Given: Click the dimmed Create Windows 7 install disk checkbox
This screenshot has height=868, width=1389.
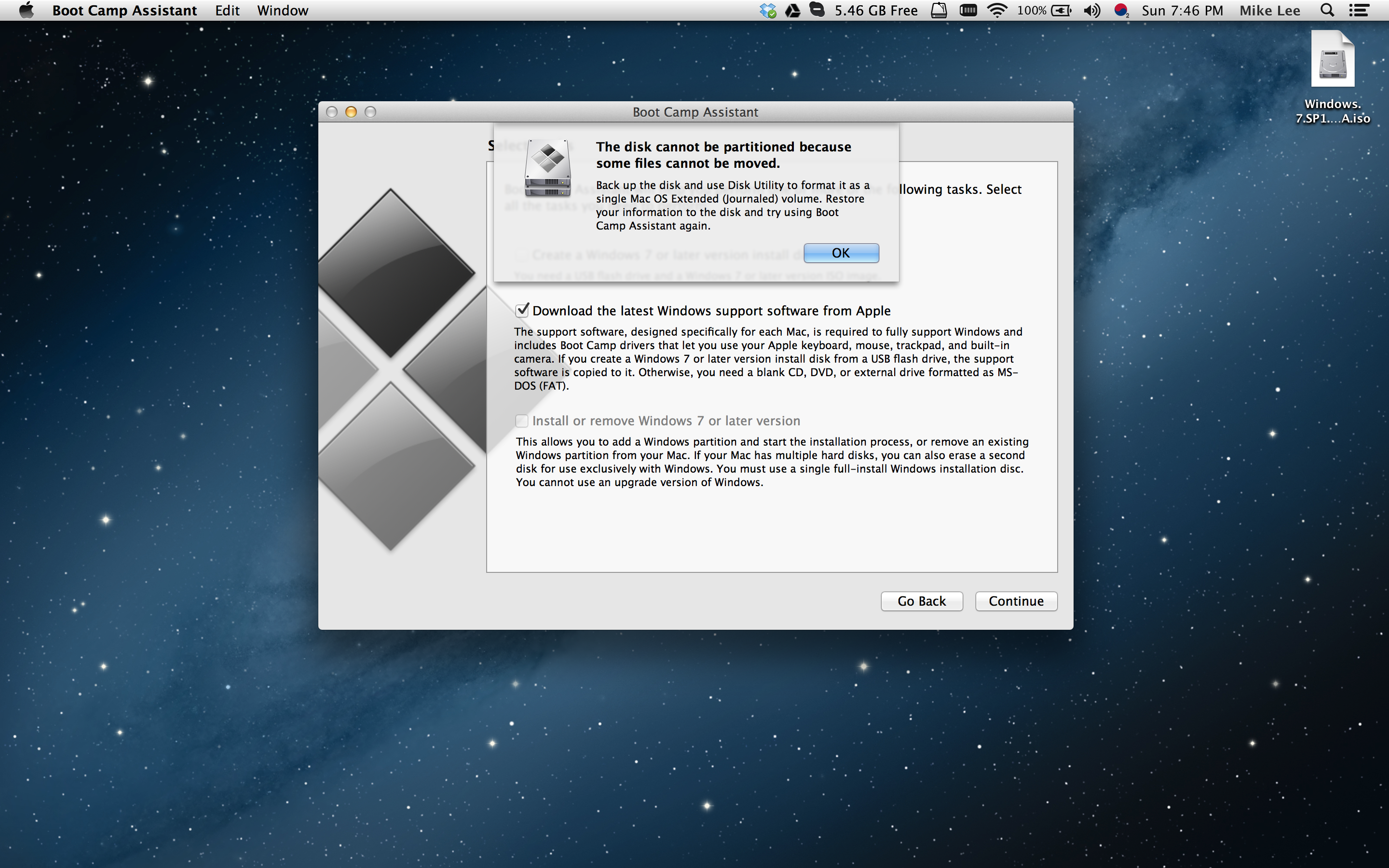Looking at the screenshot, I should pyautogui.click(x=521, y=255).
